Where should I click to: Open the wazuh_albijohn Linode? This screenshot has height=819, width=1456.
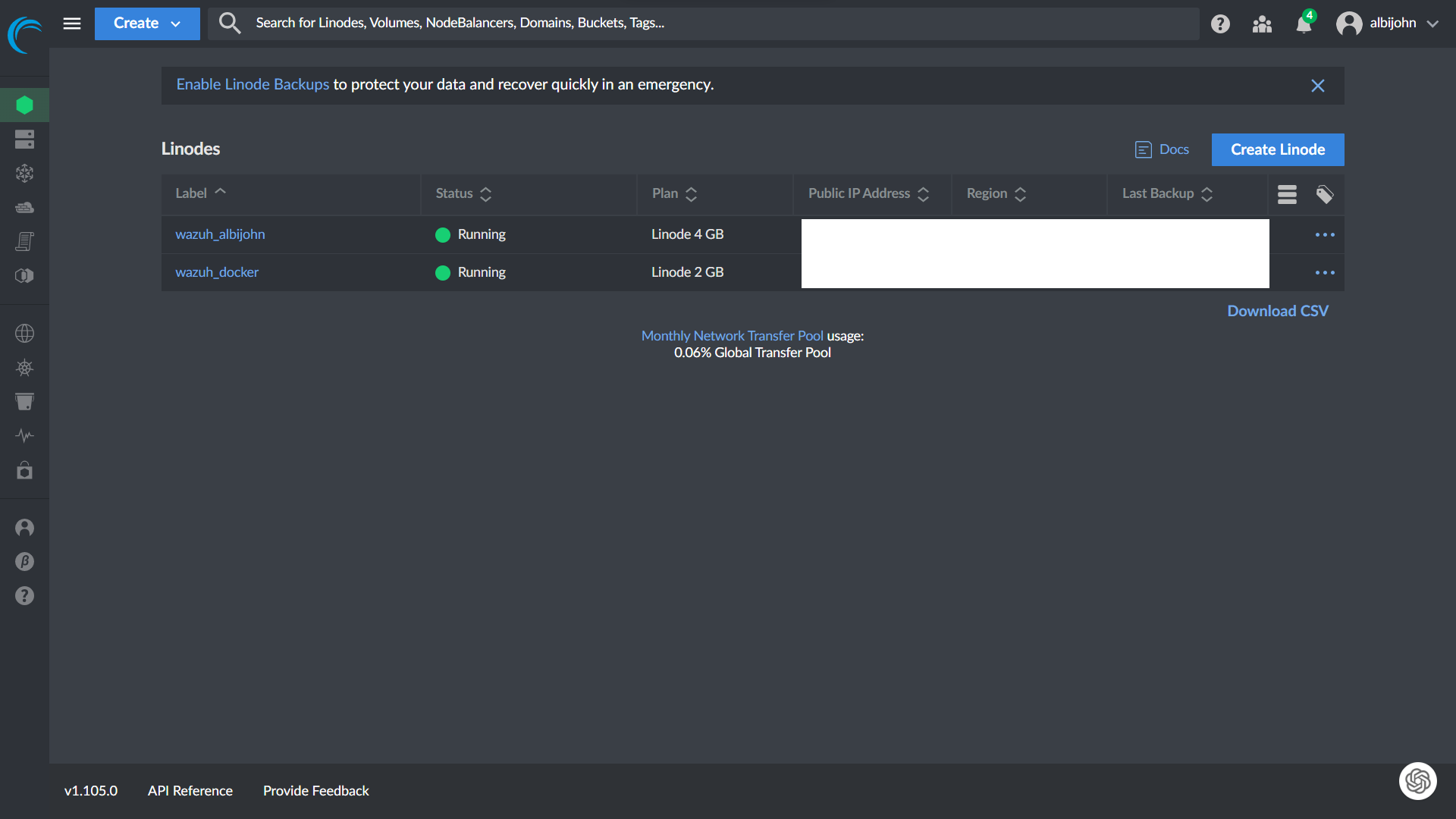point(220,234)
